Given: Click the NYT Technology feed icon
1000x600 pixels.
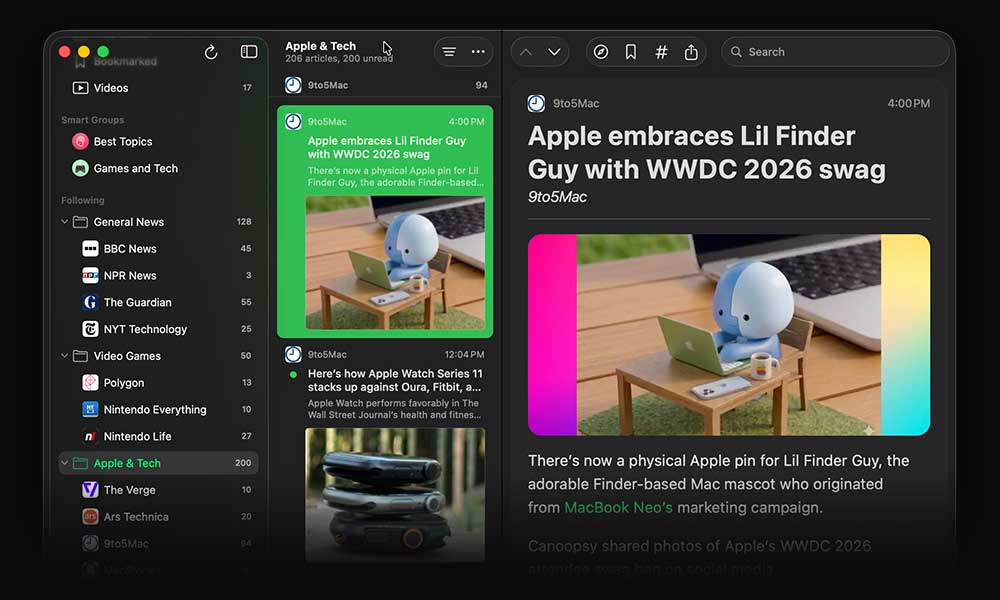Looking at the screenshot, I should tap(91, 329).
